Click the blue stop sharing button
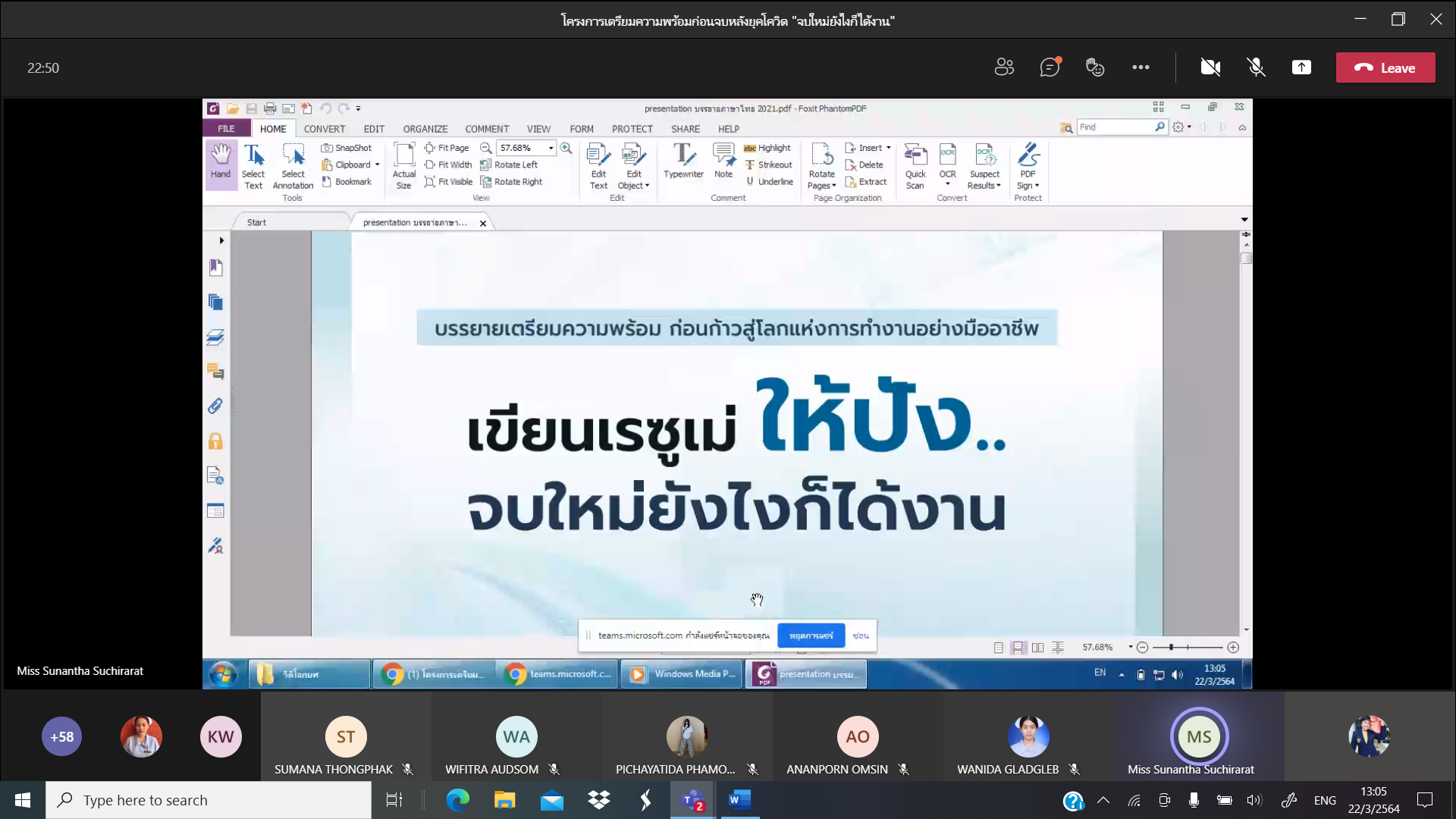The width and height of the screenshot is (1456, 819). (811, 635)
